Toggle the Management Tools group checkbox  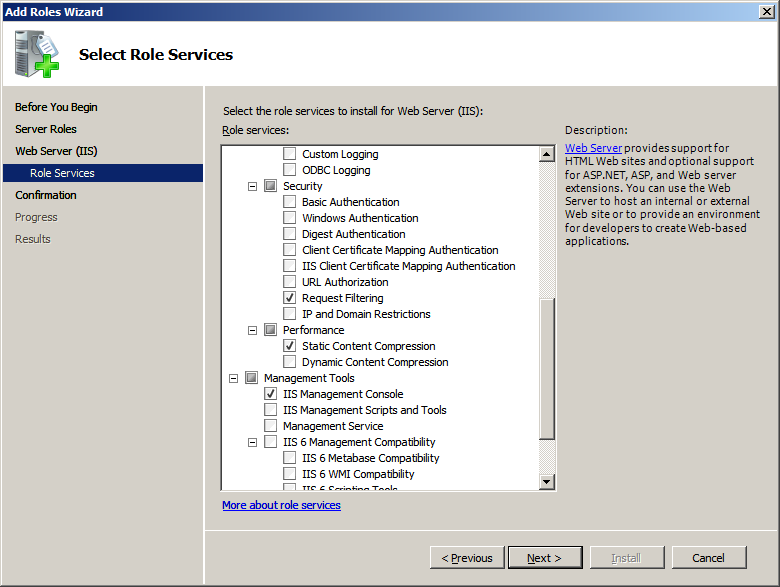[x=252, y=378]
